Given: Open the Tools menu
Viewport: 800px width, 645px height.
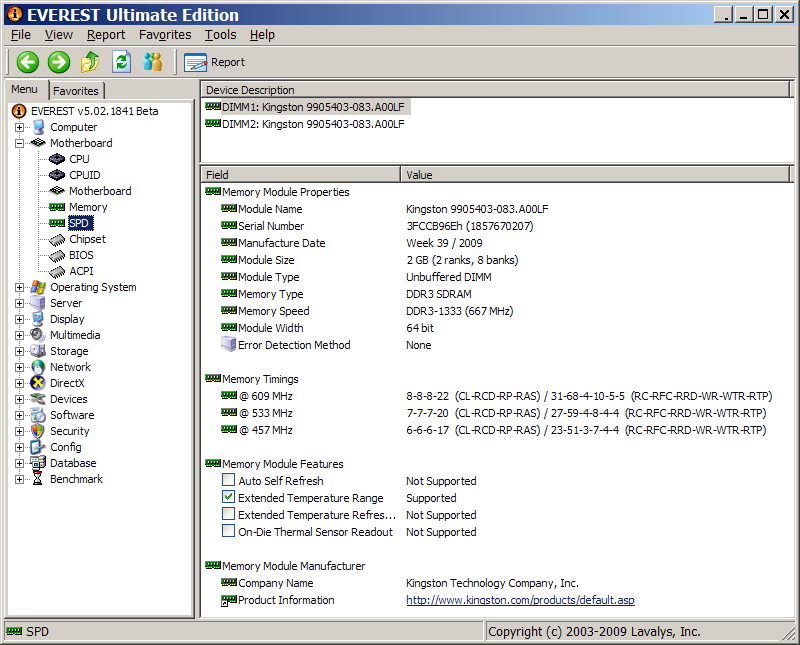Looking at the screenshot, I should pyautogui.click(x=220, y=35).
